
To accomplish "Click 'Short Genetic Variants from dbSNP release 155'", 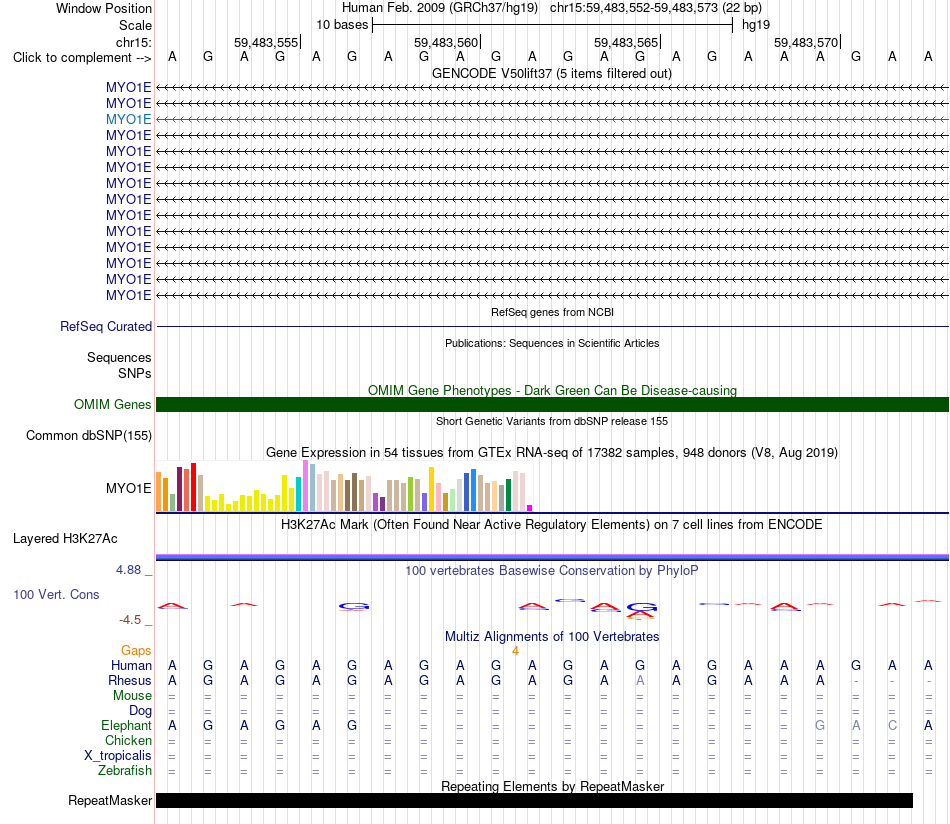I will coord(552,421).
